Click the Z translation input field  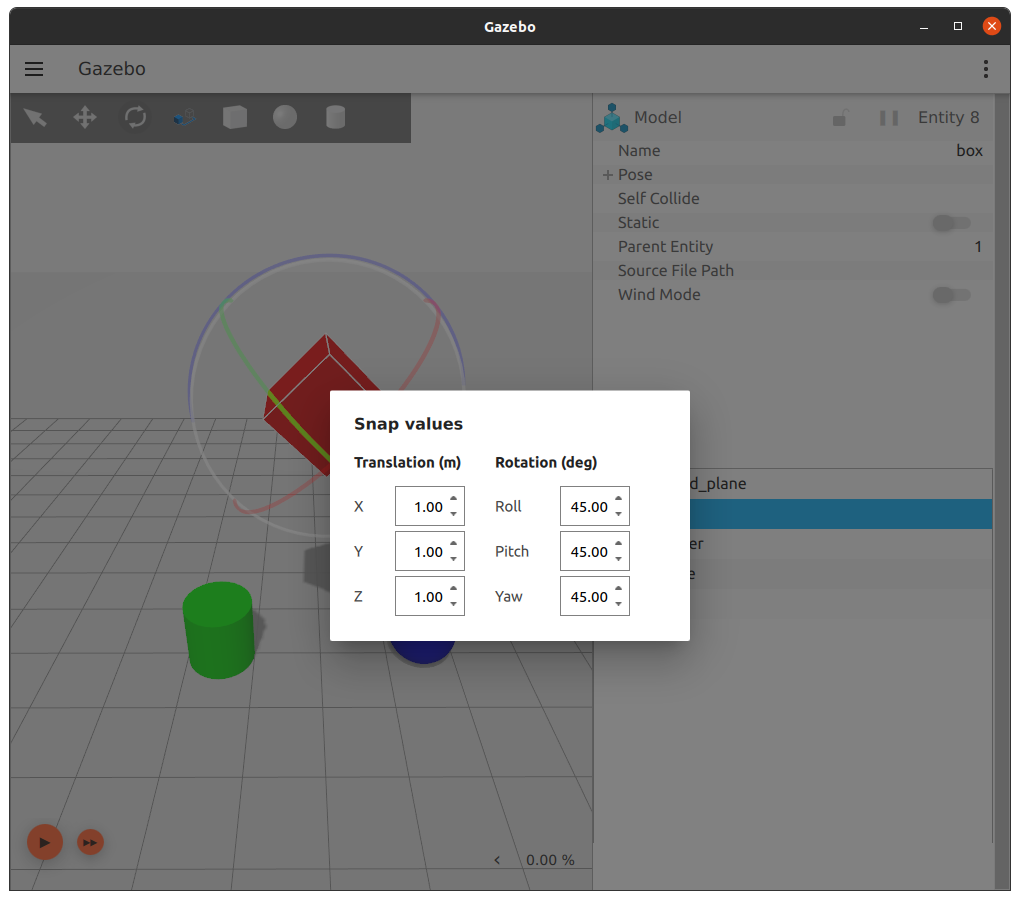[429, 596]
